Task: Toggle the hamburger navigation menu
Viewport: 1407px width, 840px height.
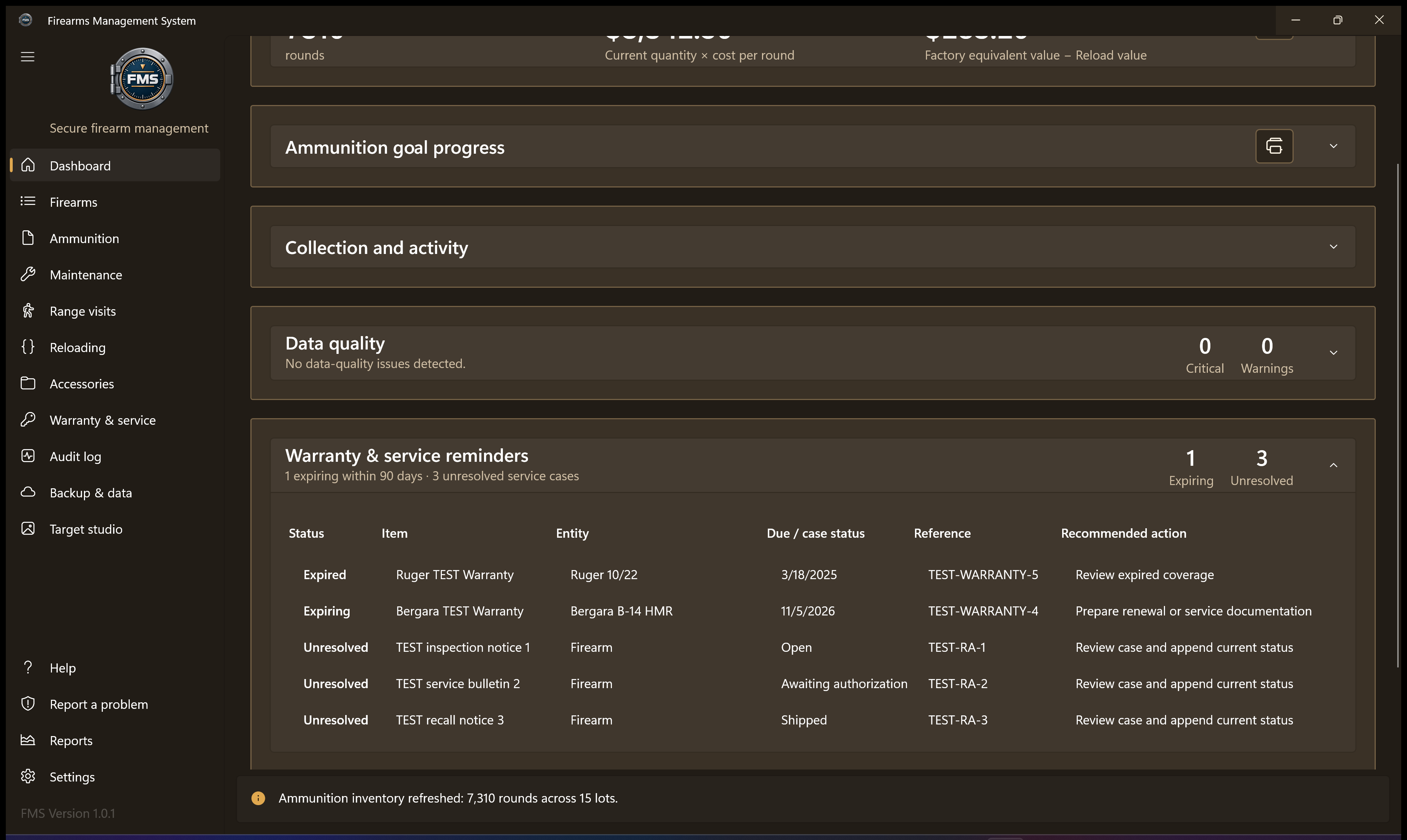Action: (x=27, y=57)
